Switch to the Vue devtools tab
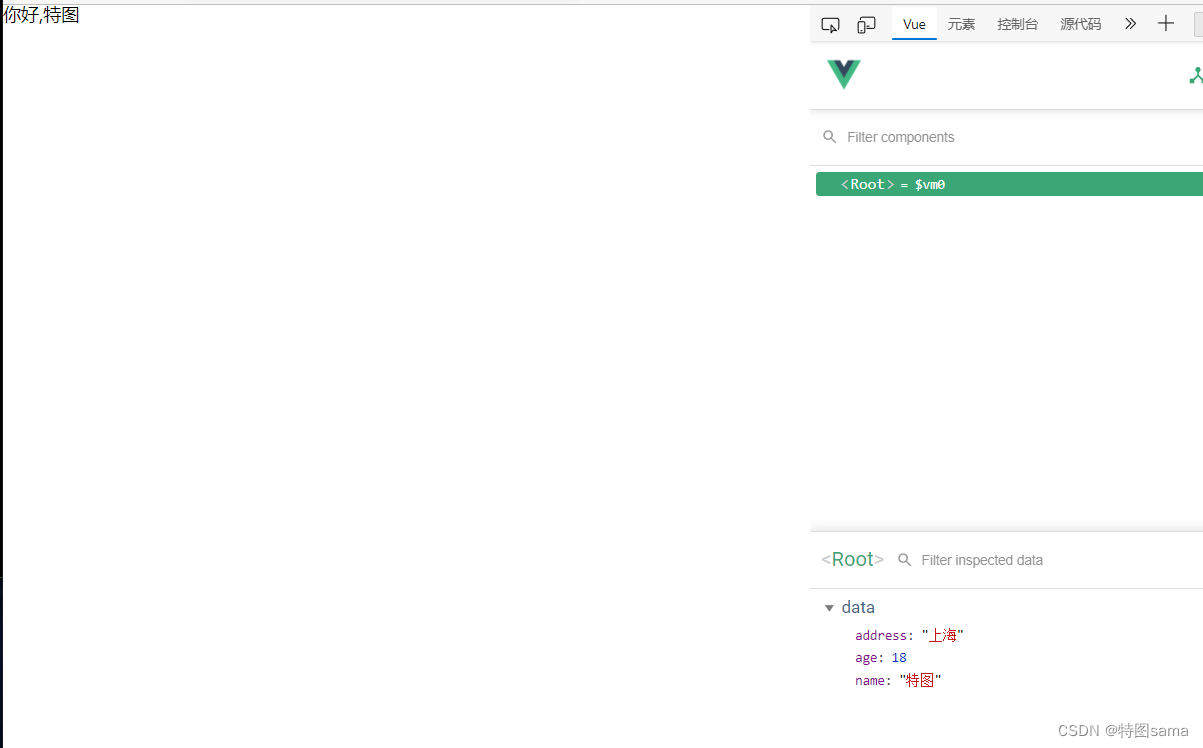Screen dimensions: 1203x748 tap(914, 24)
